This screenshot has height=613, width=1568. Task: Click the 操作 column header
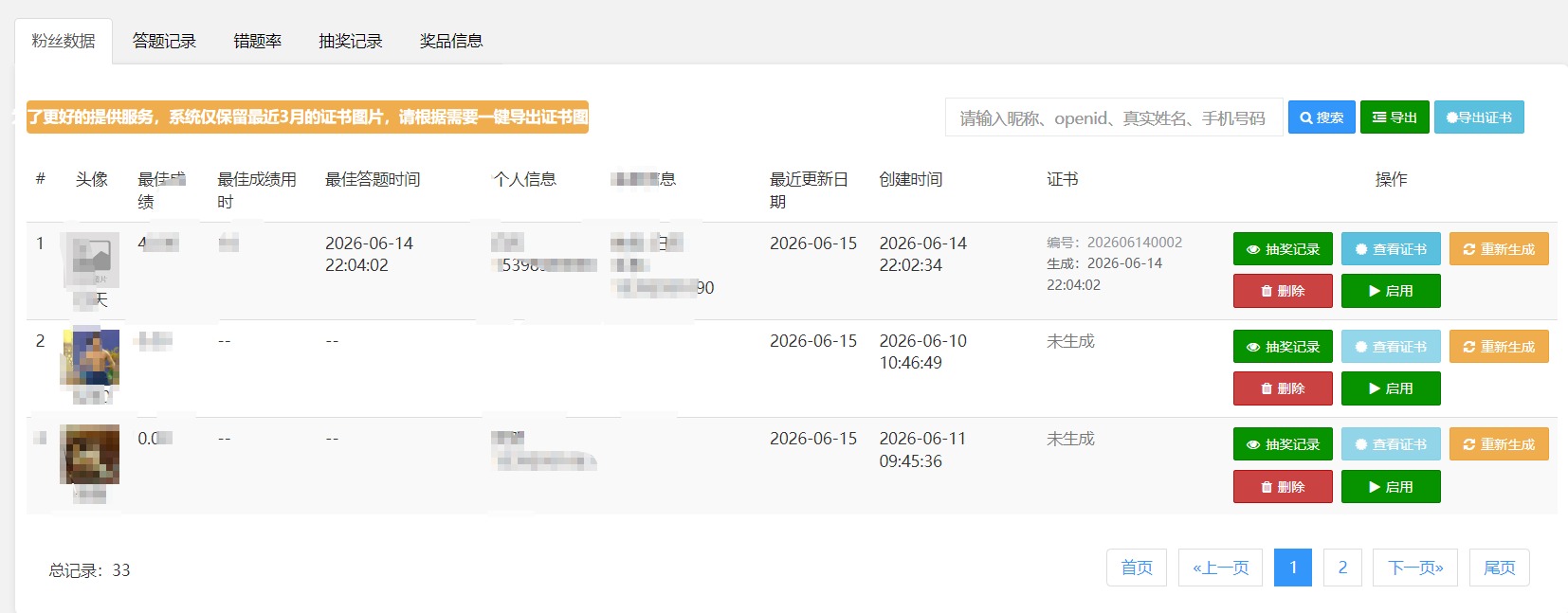pos(1392,179)
